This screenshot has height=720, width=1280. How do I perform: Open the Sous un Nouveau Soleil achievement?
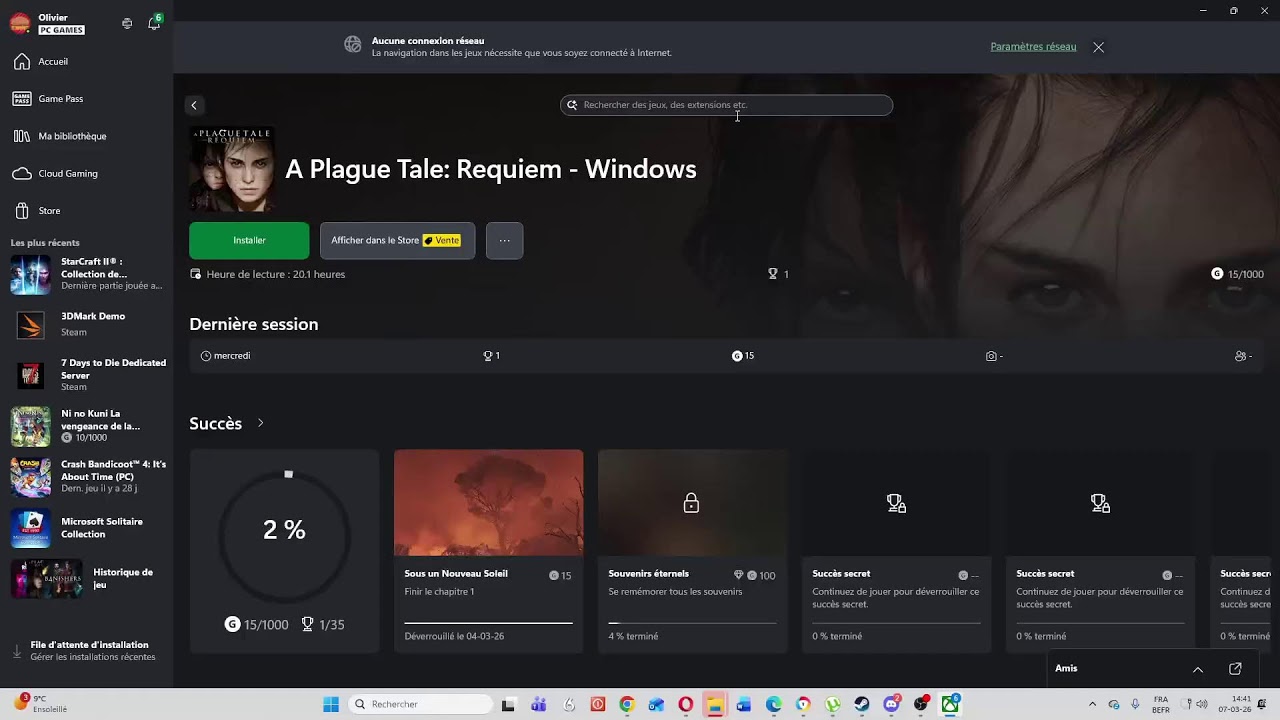point(488,551)
